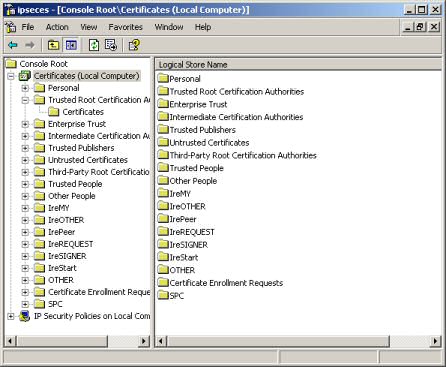
Task: Select Other People in the right pane
Action: pyautogui.click(x=193, y=181)
